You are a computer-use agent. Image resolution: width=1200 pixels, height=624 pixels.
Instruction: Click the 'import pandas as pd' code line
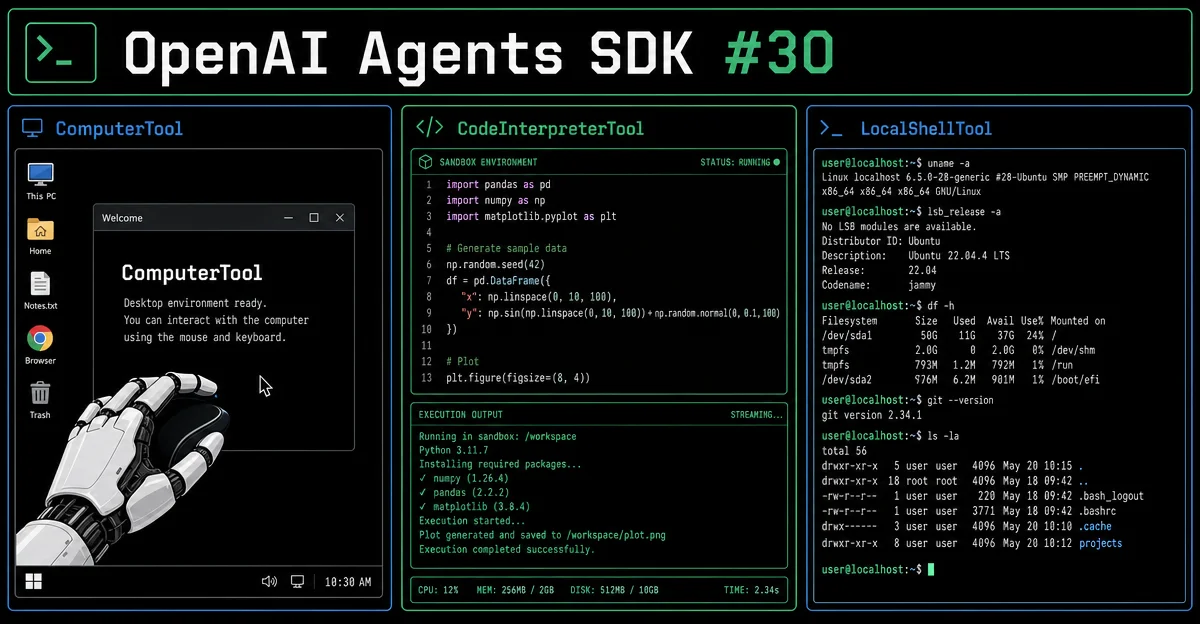498,185
